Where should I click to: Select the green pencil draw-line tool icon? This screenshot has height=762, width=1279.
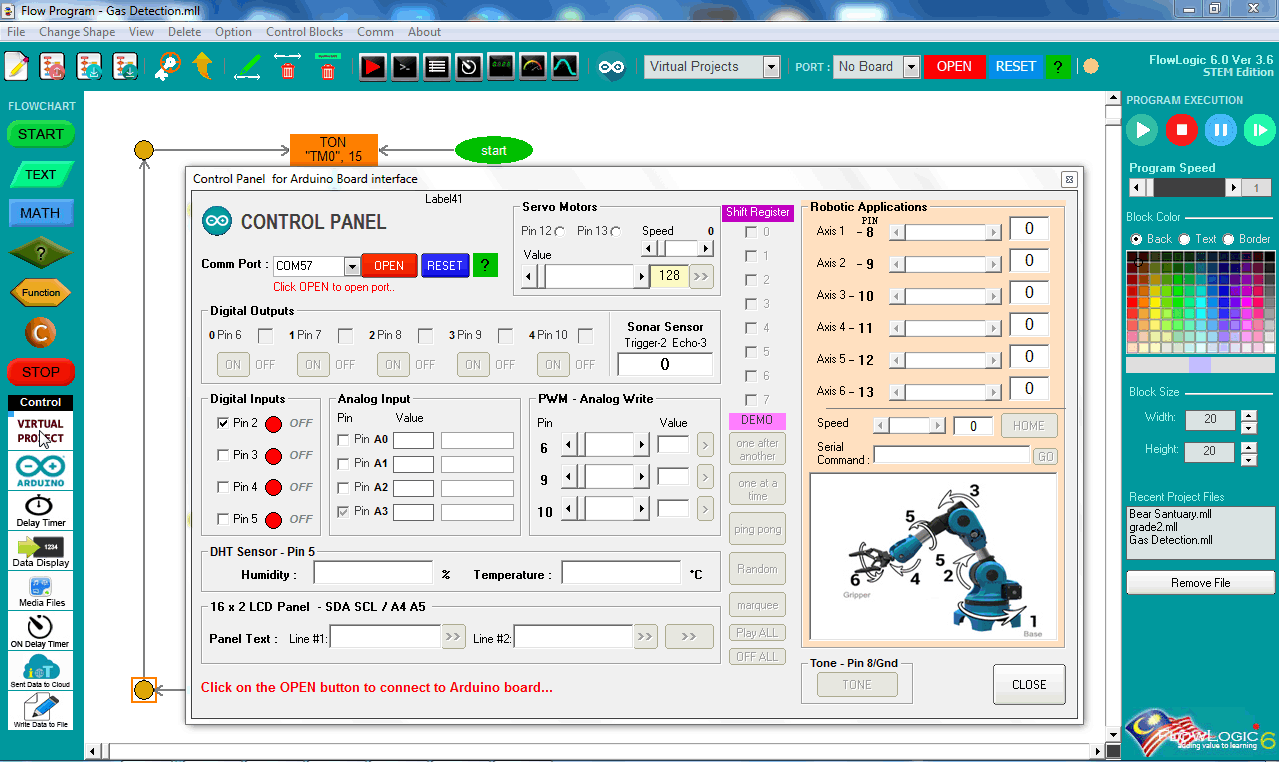pos(246,66)
